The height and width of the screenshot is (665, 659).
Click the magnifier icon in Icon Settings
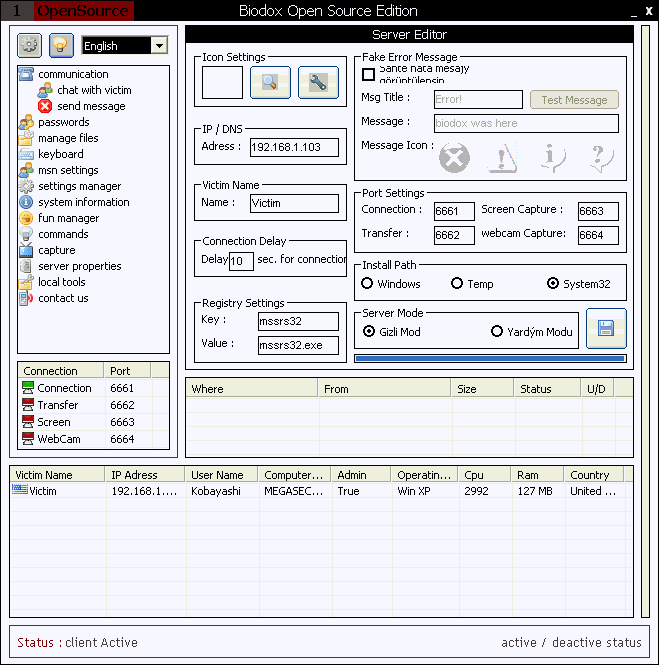click(x=270, y=83)
